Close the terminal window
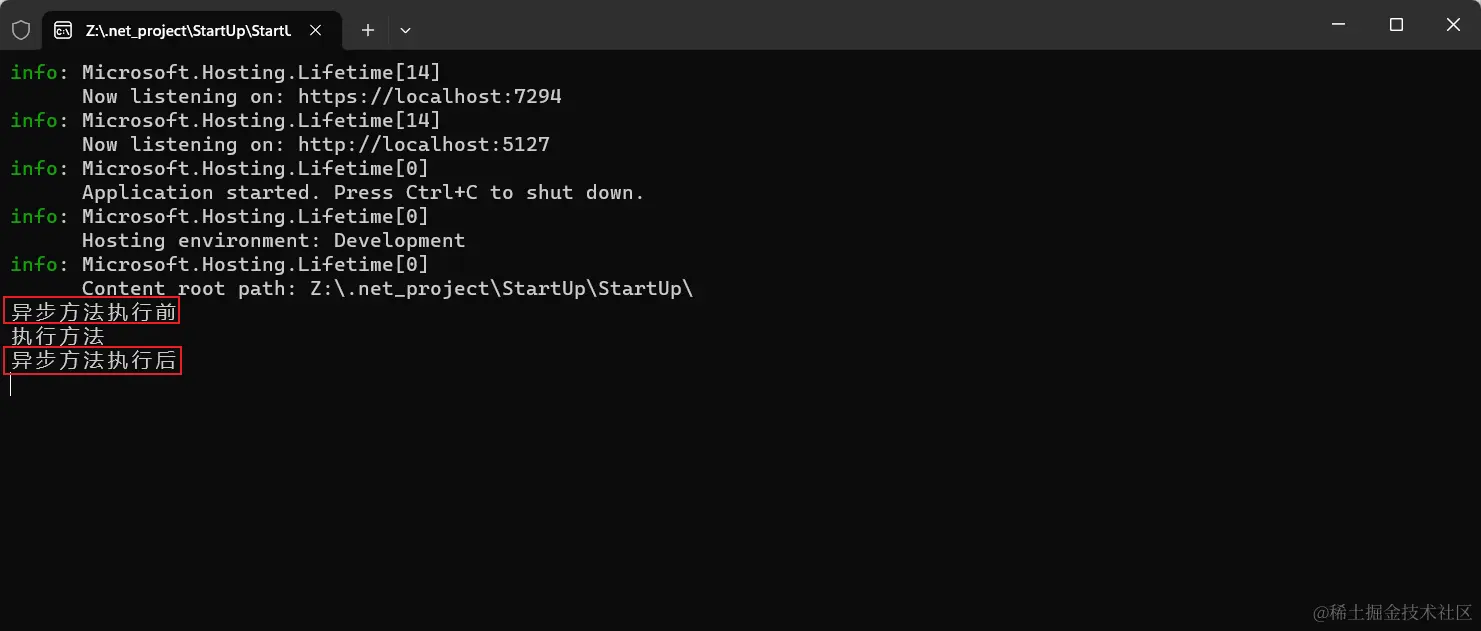The image size is (1481, 631). [x=1453, y=25]
